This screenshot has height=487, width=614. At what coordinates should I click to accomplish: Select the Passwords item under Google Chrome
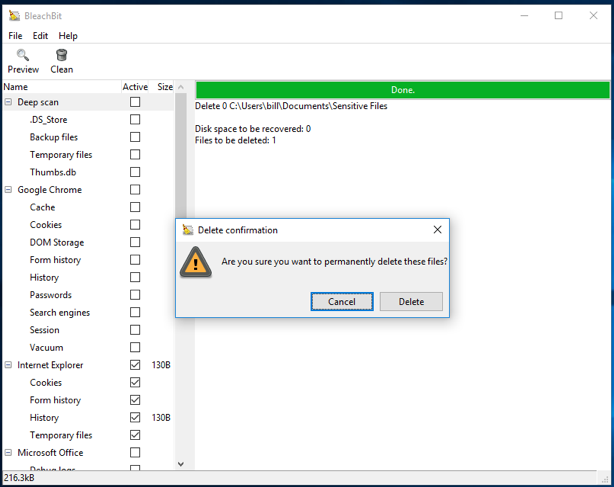pyautogui.click(x=50, y=295)
